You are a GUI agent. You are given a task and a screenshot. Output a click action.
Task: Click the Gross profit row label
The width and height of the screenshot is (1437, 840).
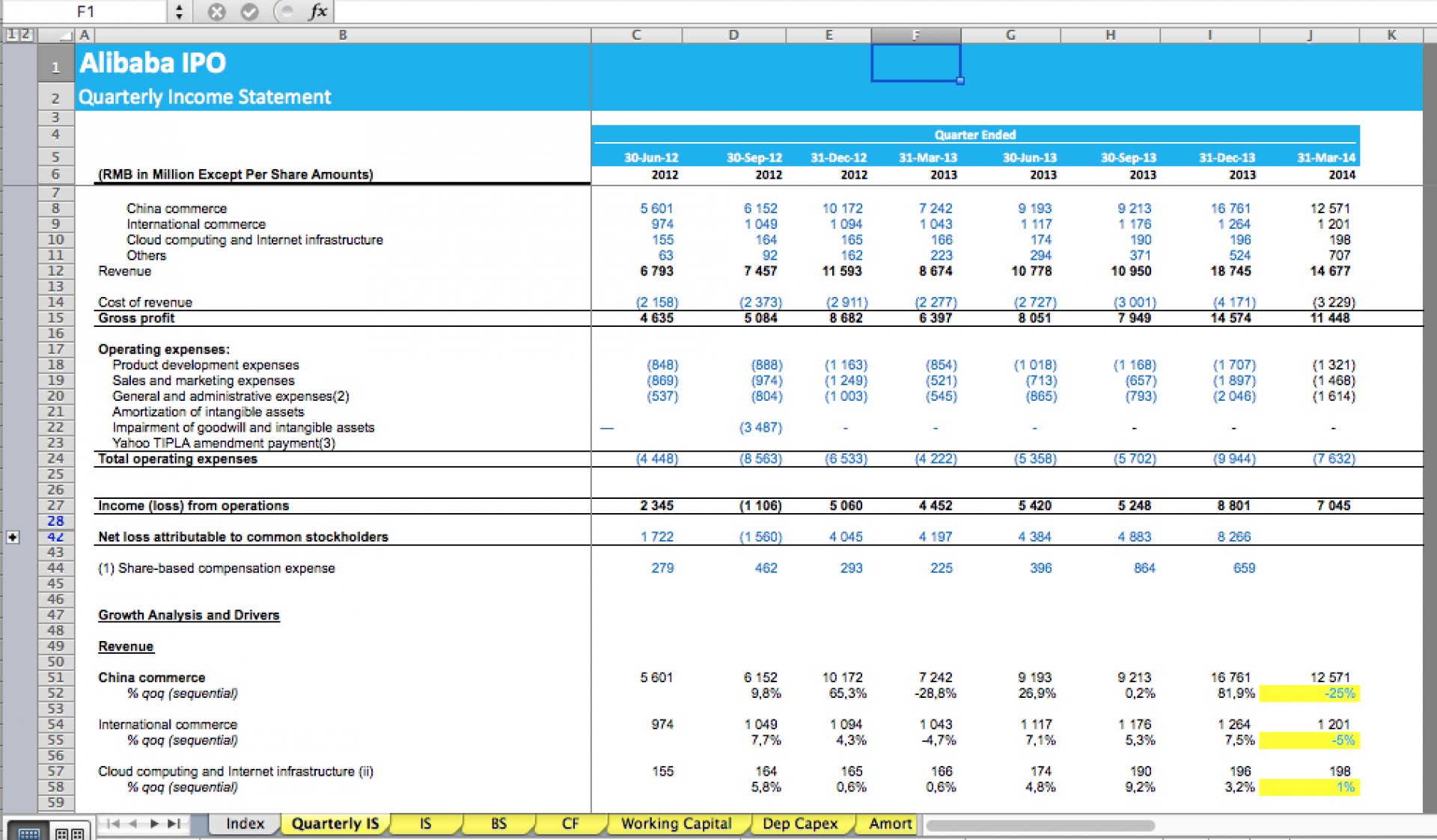[x=136, y=318]
